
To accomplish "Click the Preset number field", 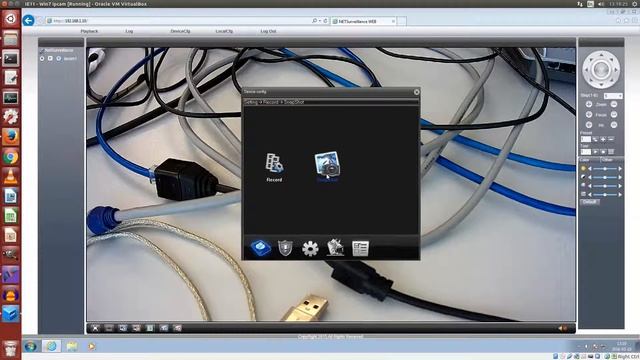I will 585,140.
